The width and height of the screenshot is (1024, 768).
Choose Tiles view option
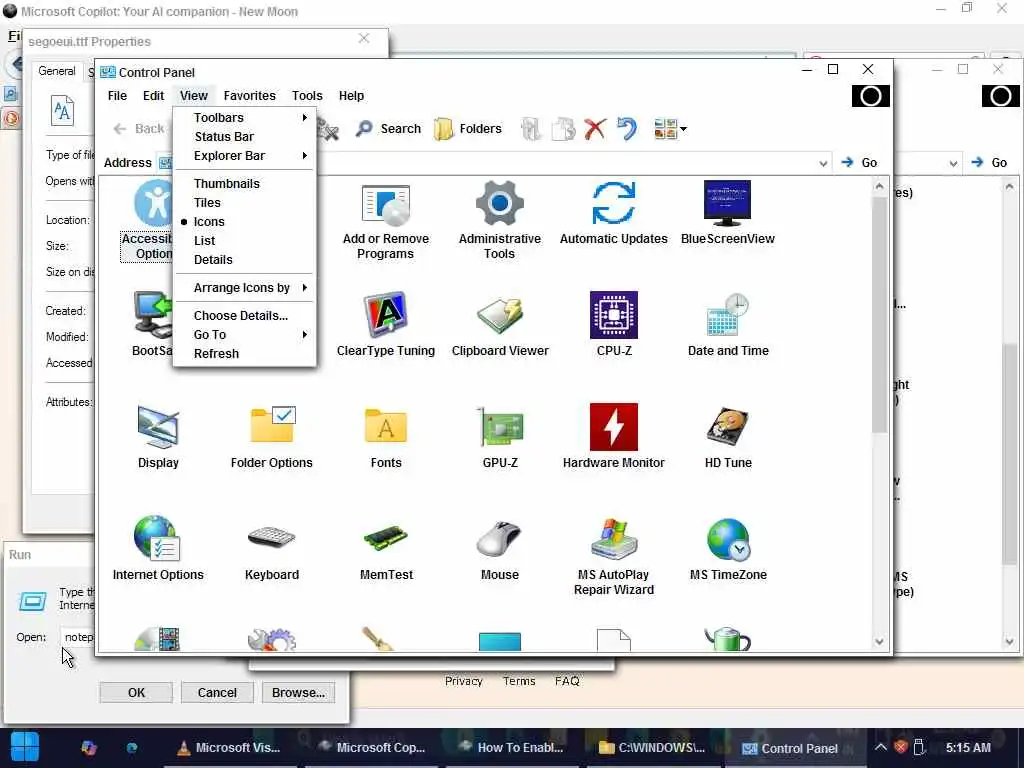(244, 202)
